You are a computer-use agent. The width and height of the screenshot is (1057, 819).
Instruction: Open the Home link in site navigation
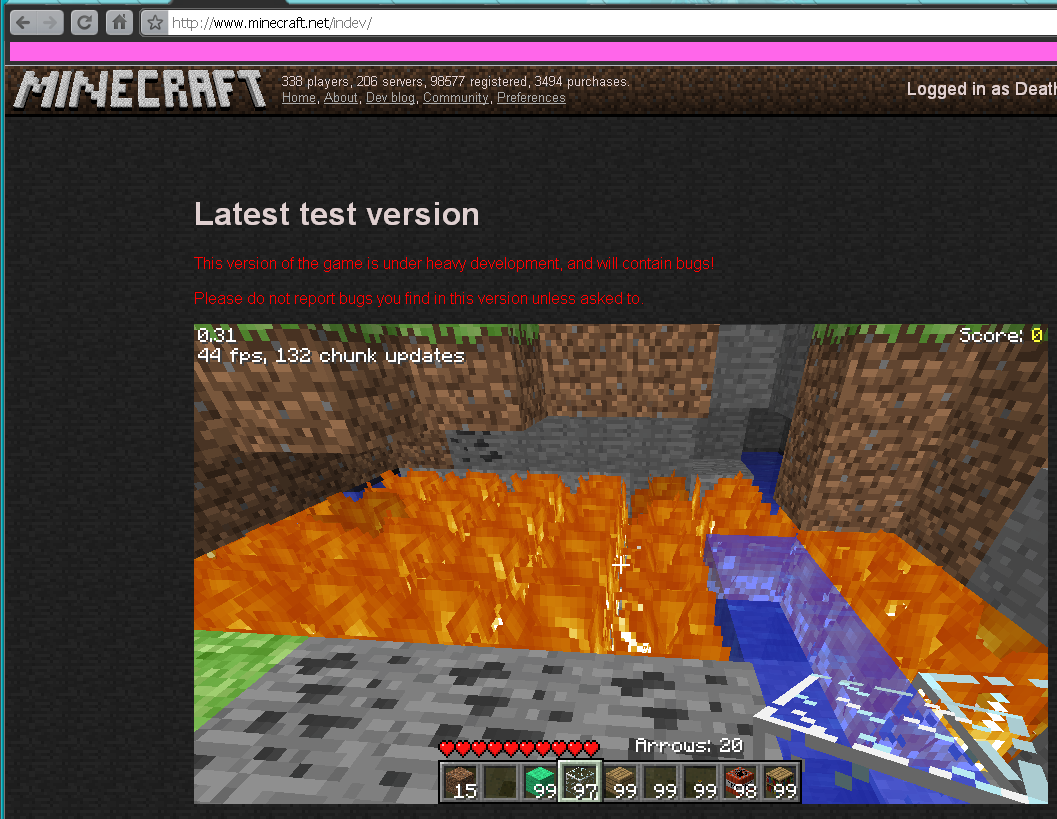[299, 98]
